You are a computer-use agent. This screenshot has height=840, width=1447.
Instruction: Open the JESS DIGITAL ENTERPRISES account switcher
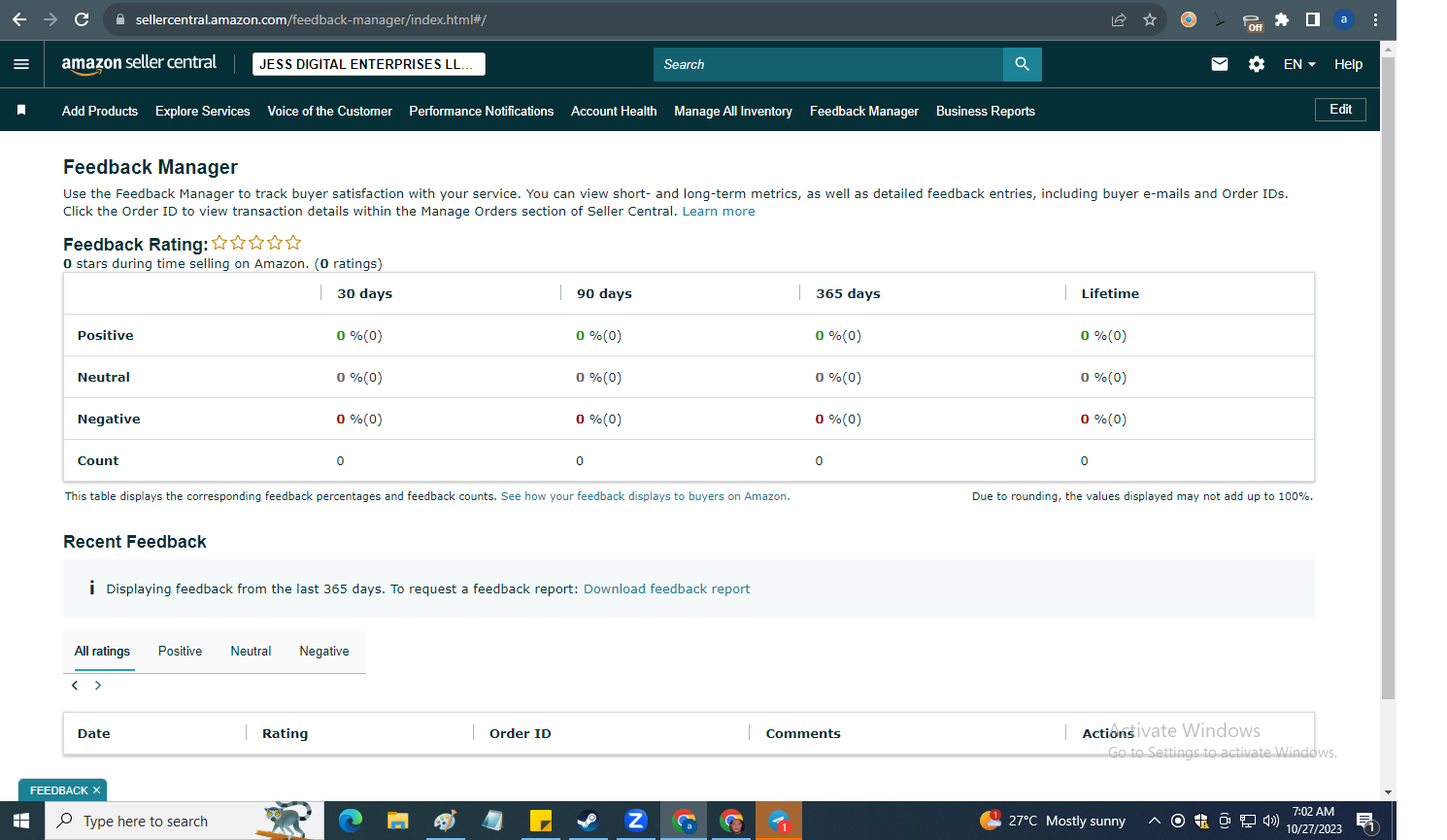[x=369, y=64]
